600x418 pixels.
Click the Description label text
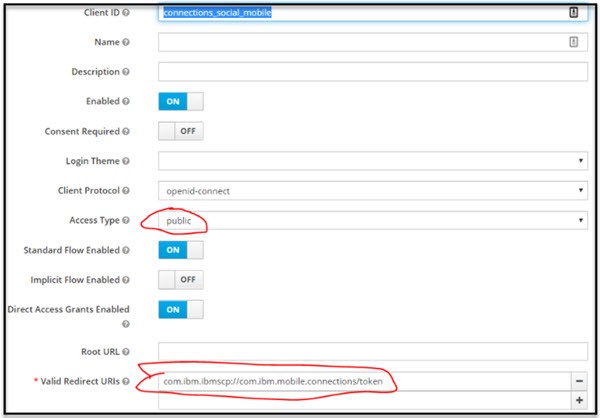(96, 72)
